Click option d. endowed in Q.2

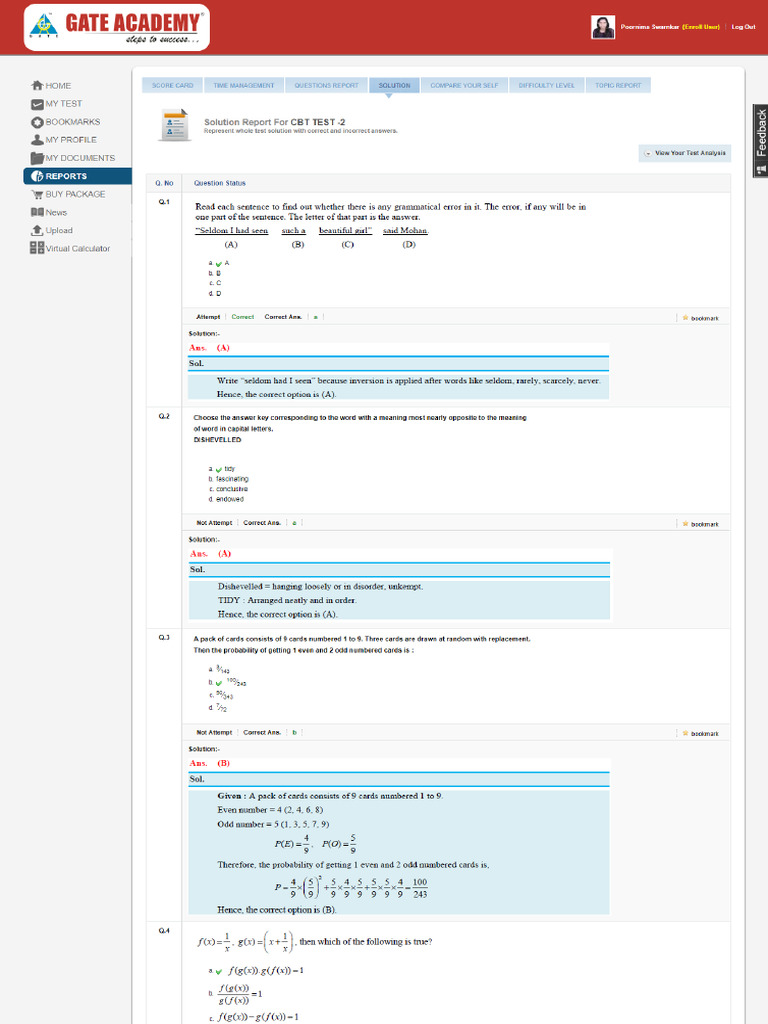pyautogui.click(x=226, y=499)
